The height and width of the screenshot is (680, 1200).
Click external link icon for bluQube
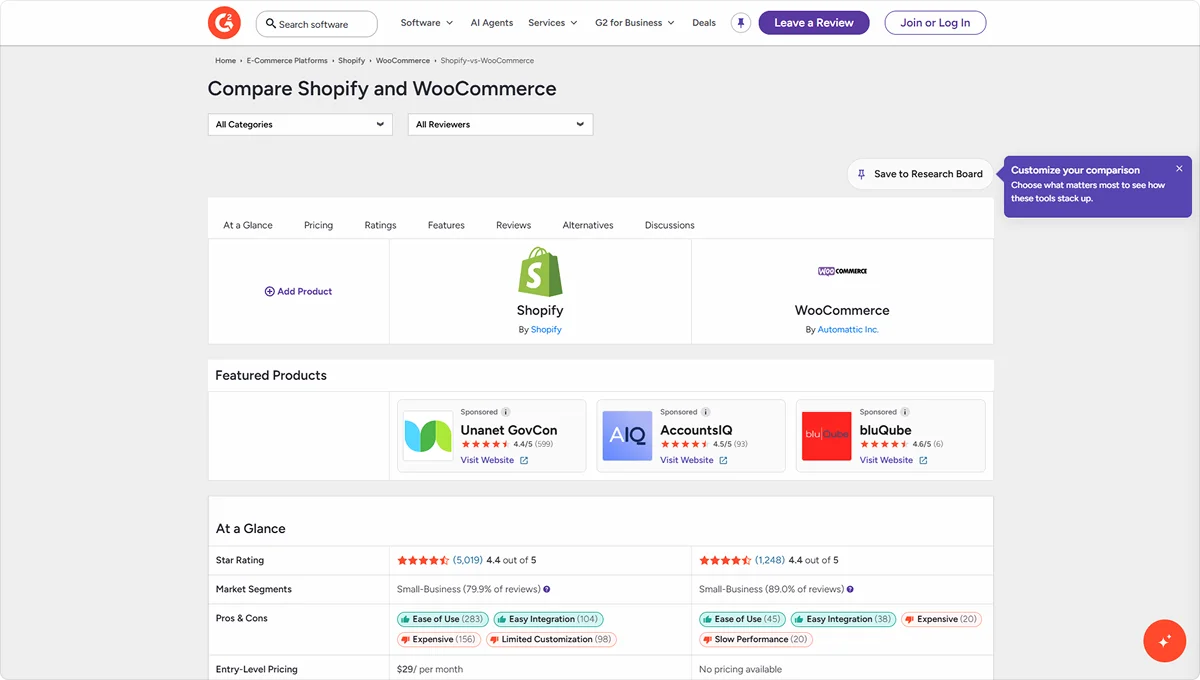(923, 461)
